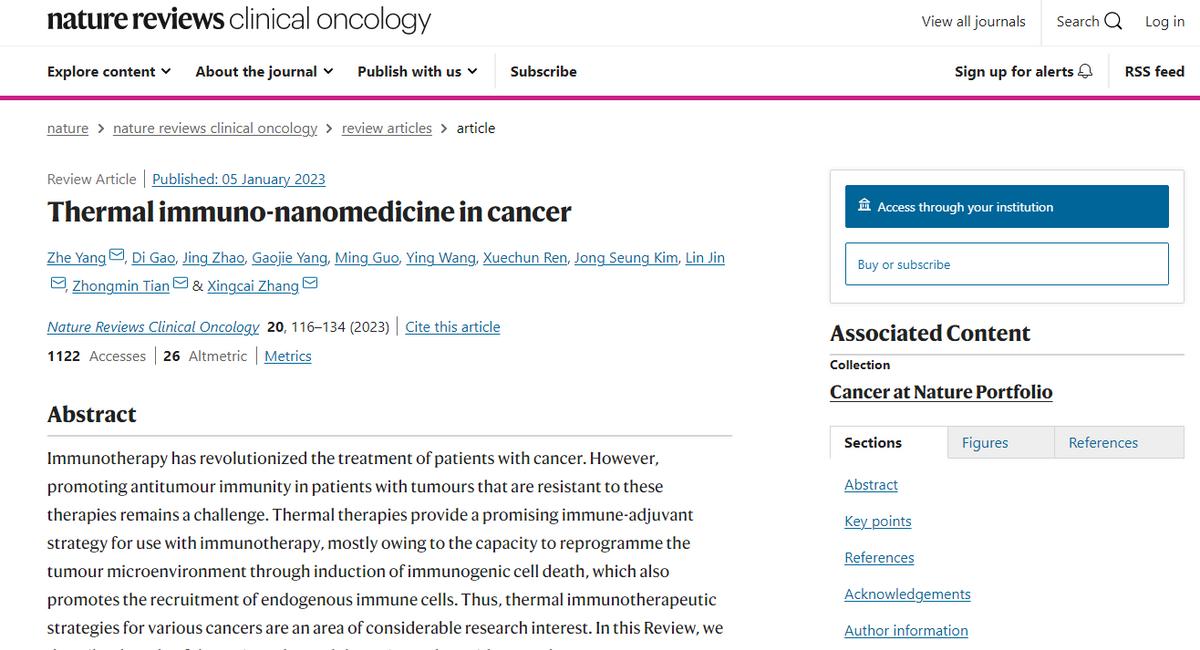Click Lin Jin's email envelope icon
The width and height of the screenshot is (1200, 650).
58,285
